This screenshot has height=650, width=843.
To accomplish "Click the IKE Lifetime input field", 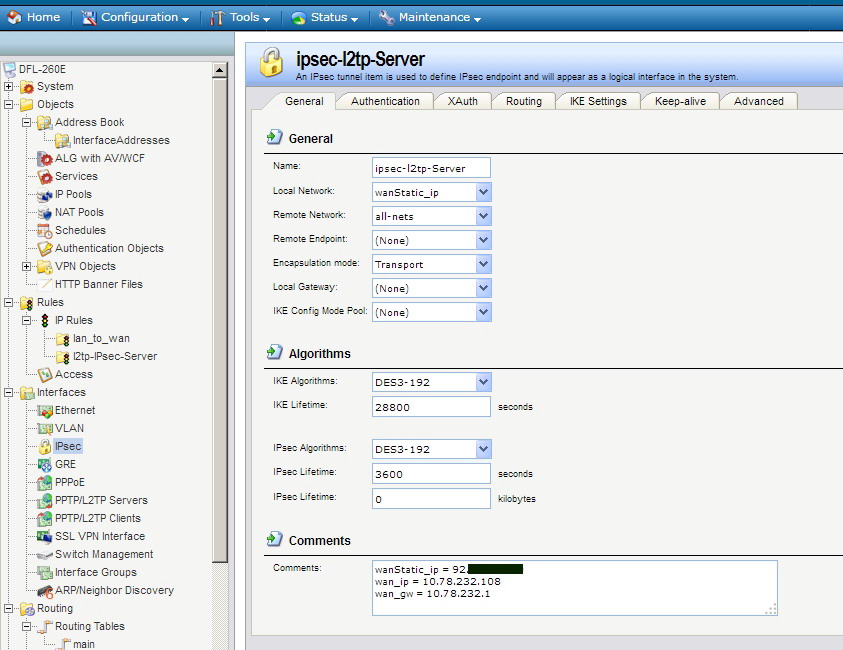I will click(x=430, y=407).
